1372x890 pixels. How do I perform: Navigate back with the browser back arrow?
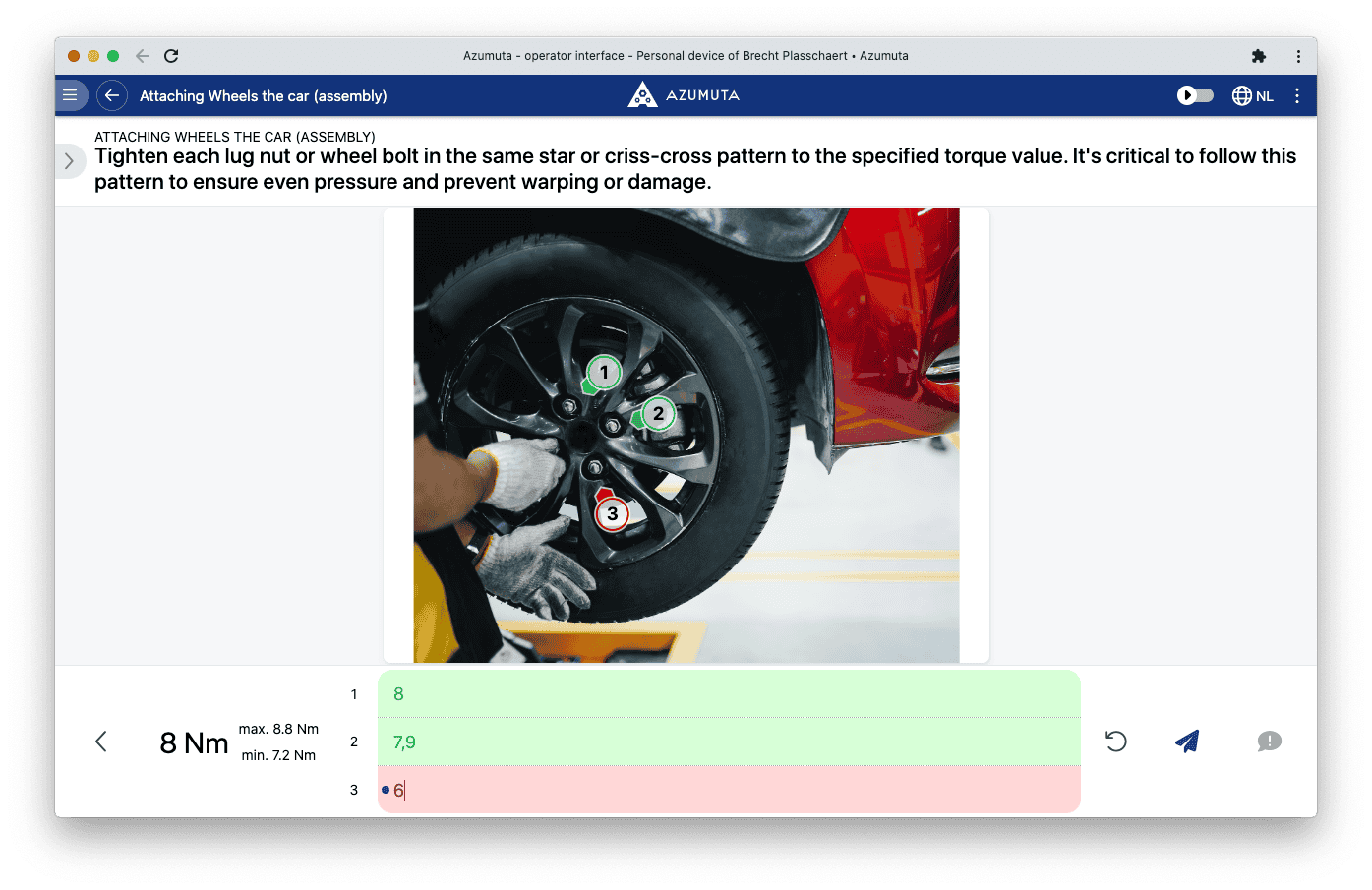click(x=142, y=55)
